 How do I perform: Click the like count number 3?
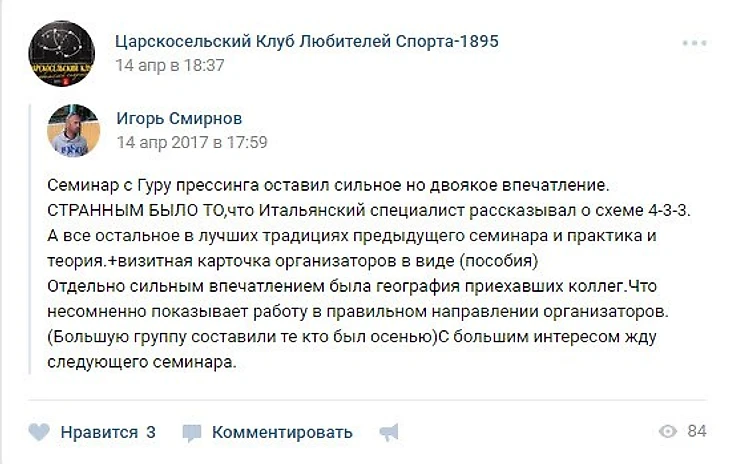(x=151, y=432)
